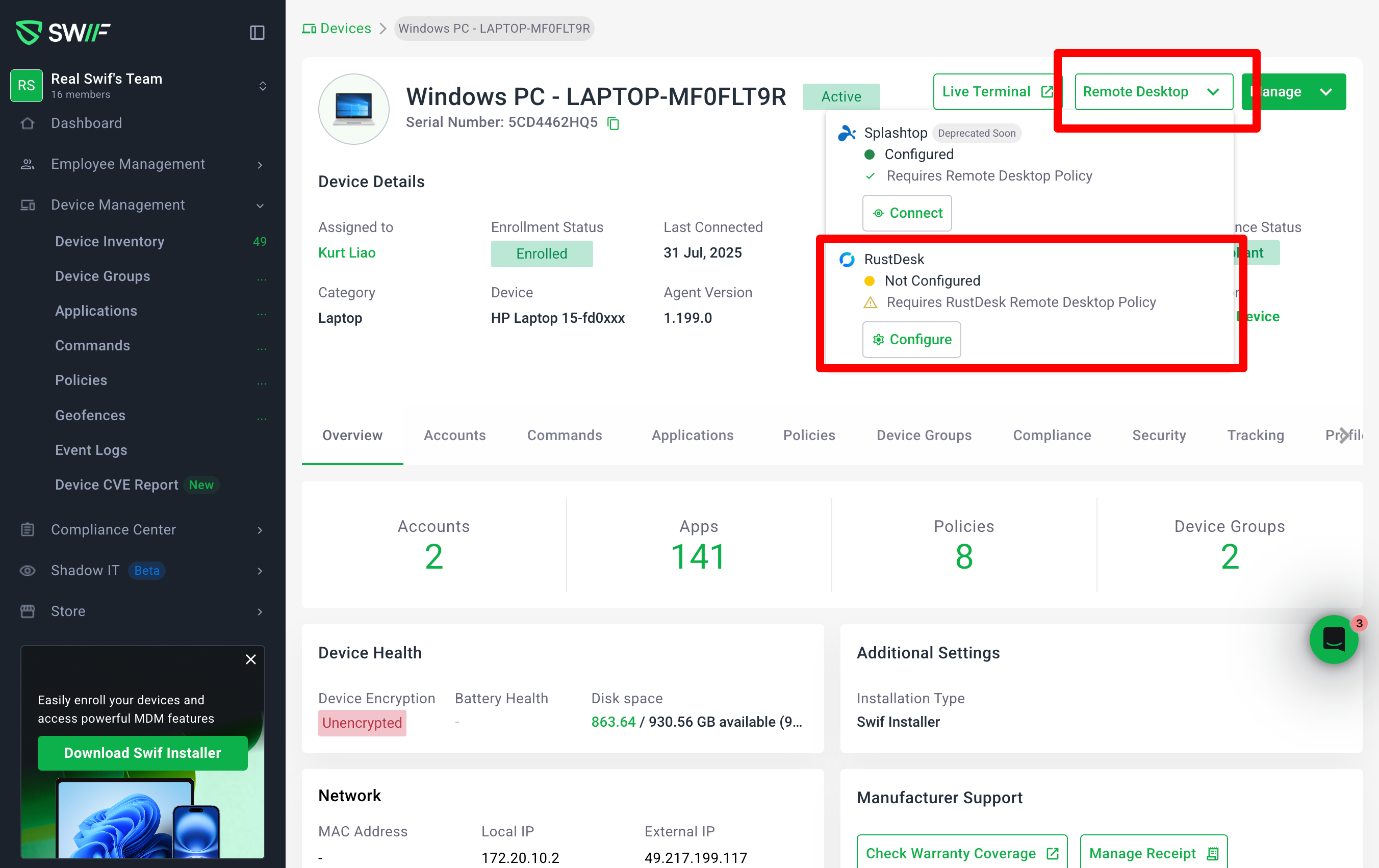
Task: Copy the device serial number
Action: 613,123
